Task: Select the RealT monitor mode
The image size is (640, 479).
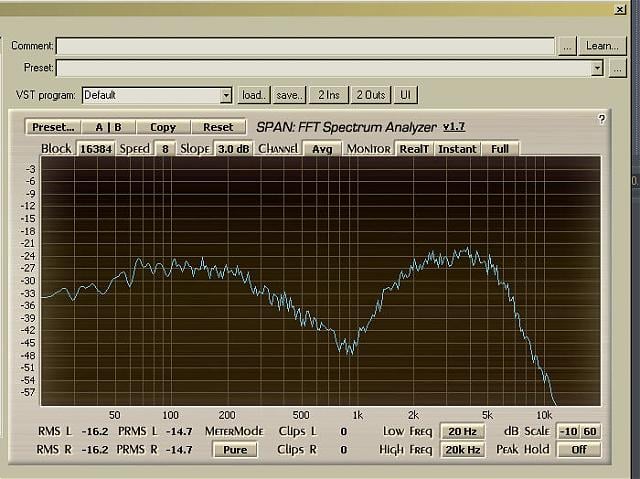Action: (414, 149)
